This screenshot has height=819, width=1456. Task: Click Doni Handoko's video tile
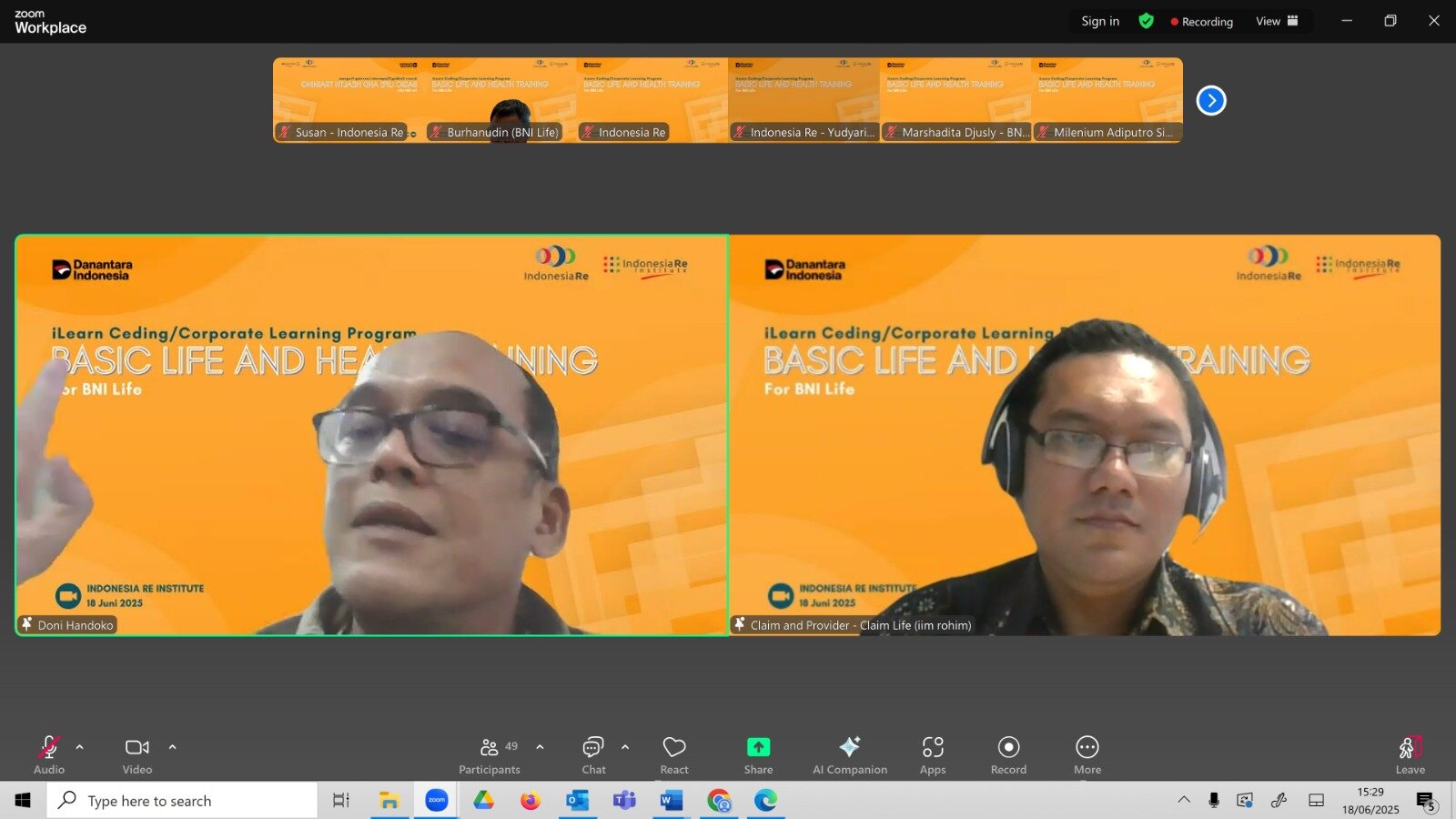[x=371, y=435]
